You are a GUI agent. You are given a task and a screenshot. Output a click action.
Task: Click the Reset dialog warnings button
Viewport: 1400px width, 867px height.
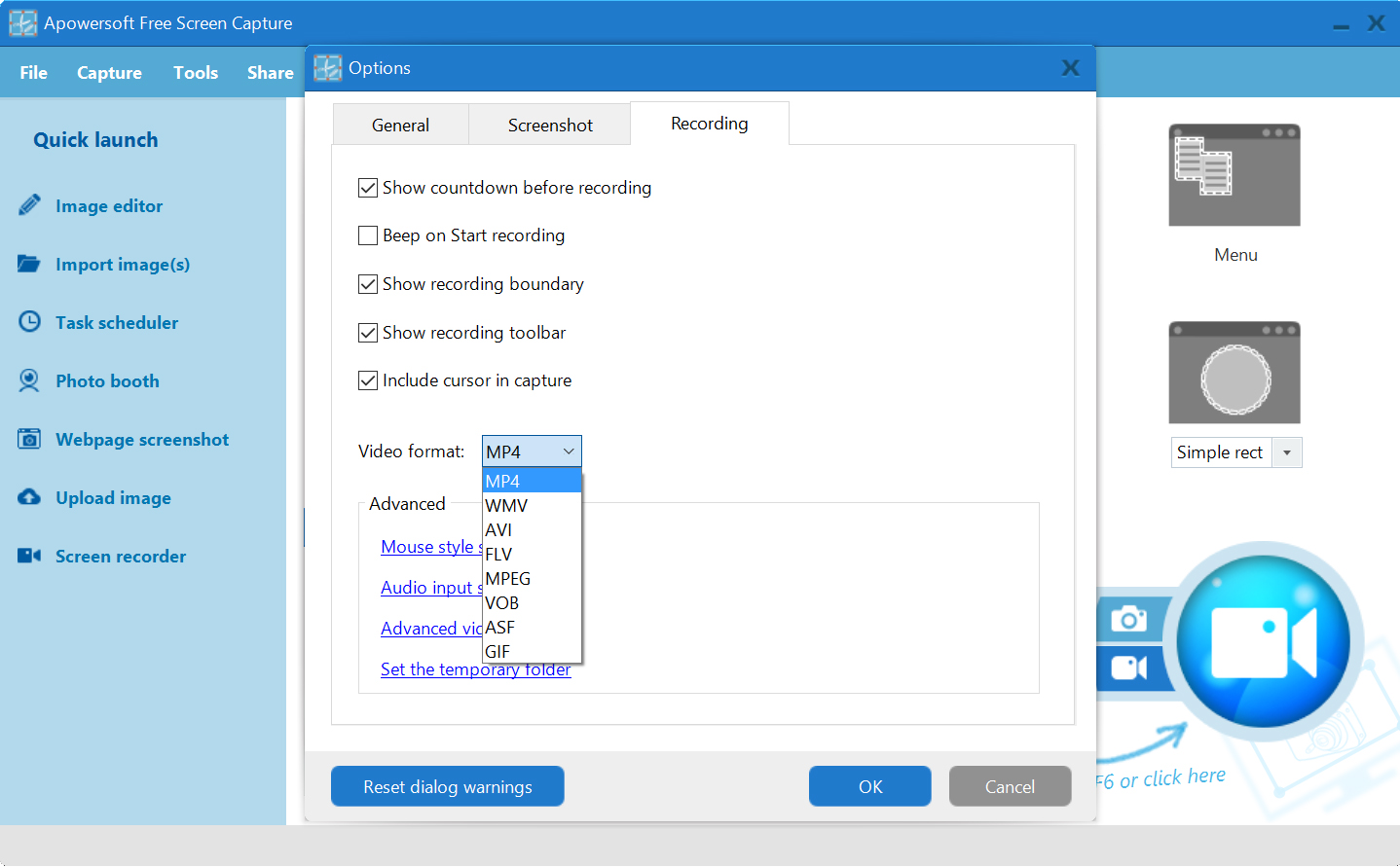[448, 786]
